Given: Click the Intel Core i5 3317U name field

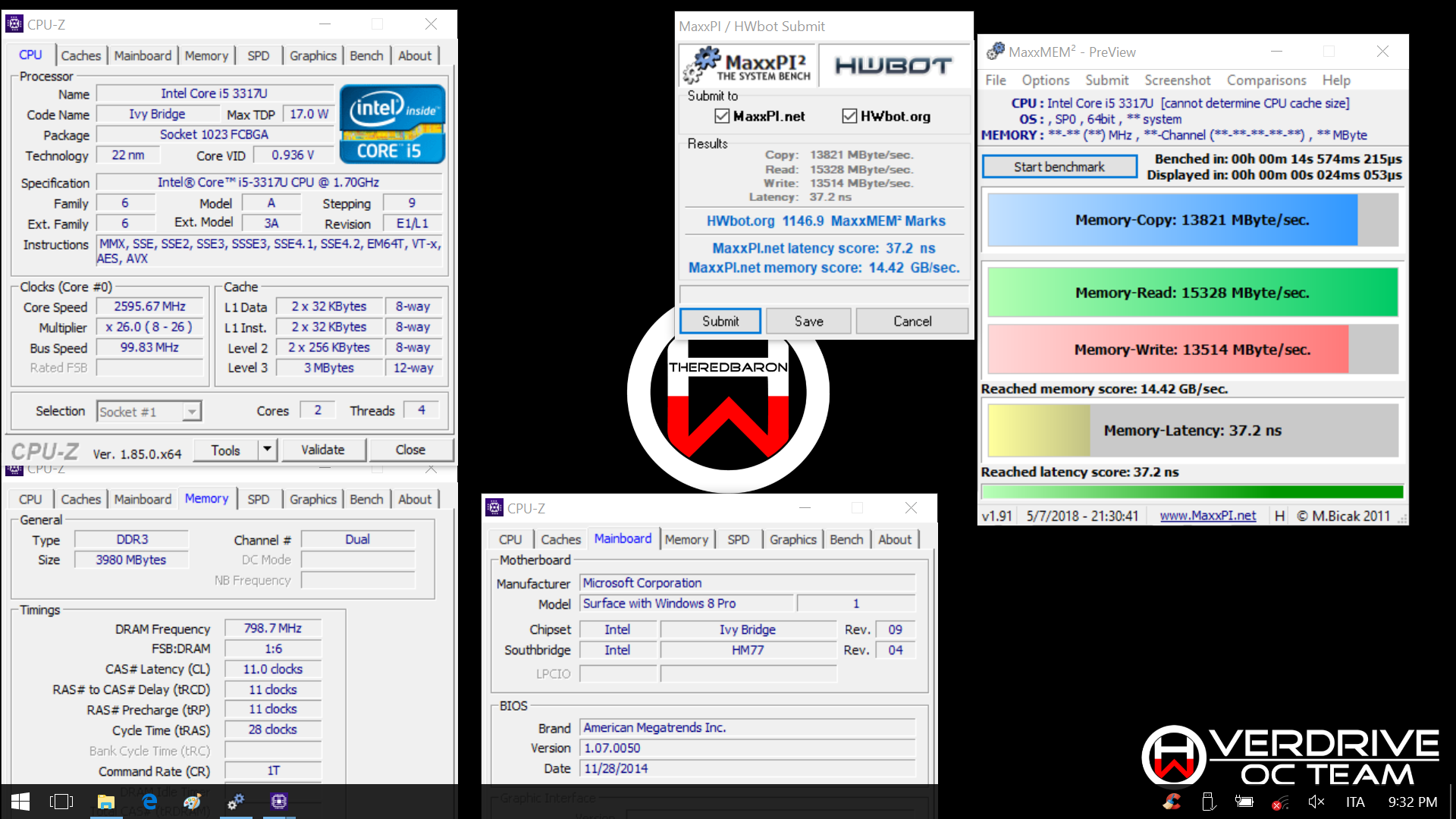Looking at the screenshot, I should click(214, 93).
